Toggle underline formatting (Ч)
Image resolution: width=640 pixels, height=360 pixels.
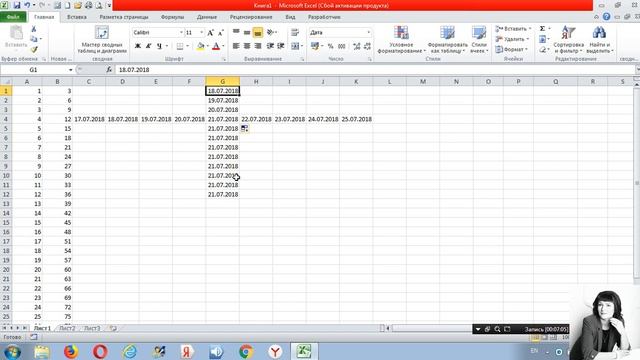[x=159, y=46]
